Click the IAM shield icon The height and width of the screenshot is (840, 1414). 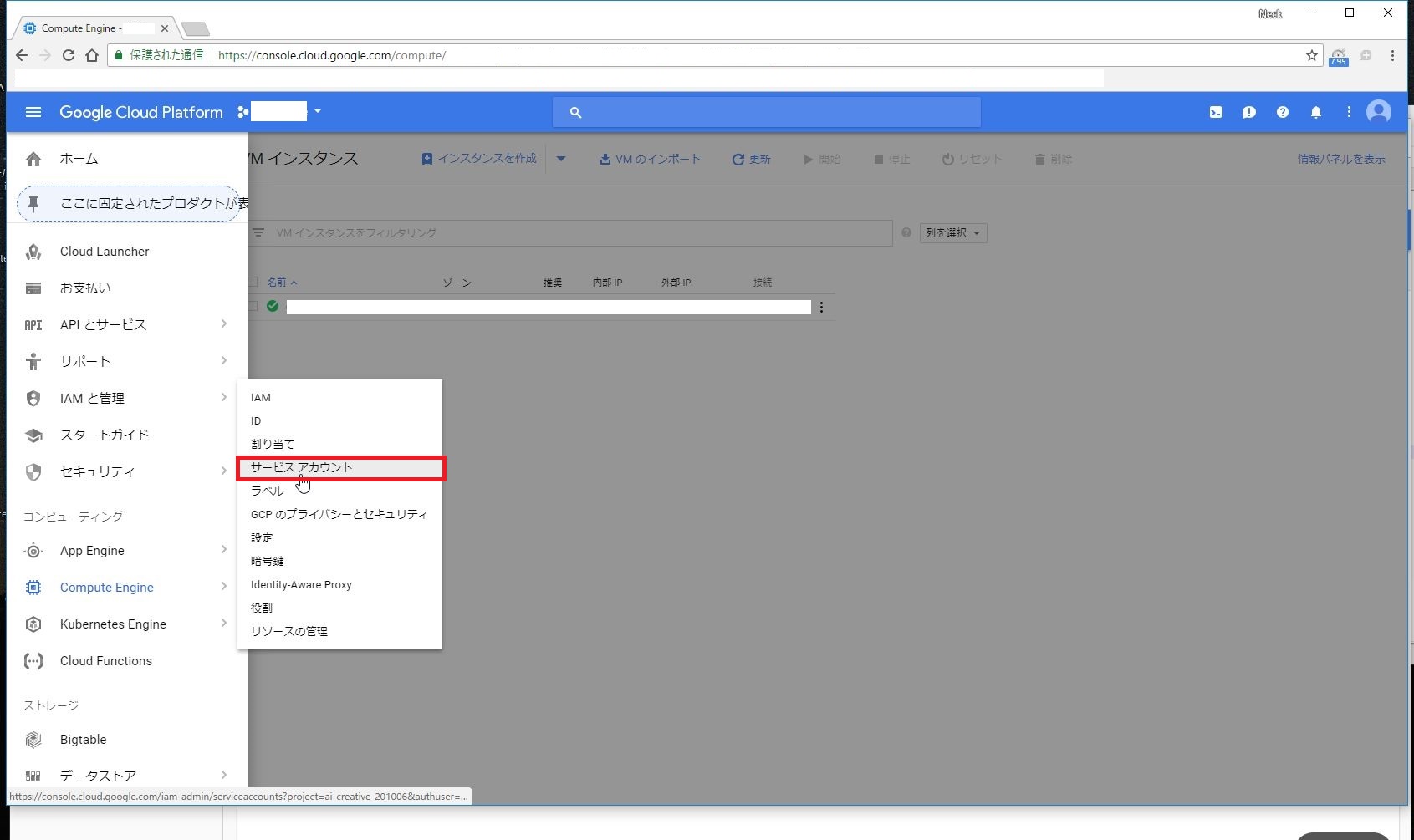33,399
